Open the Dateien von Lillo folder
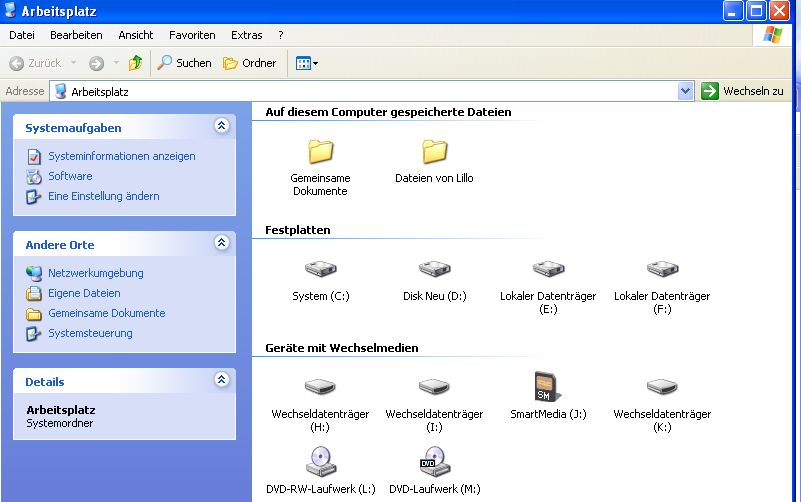 pyautogui.click(x=434, y=151)
